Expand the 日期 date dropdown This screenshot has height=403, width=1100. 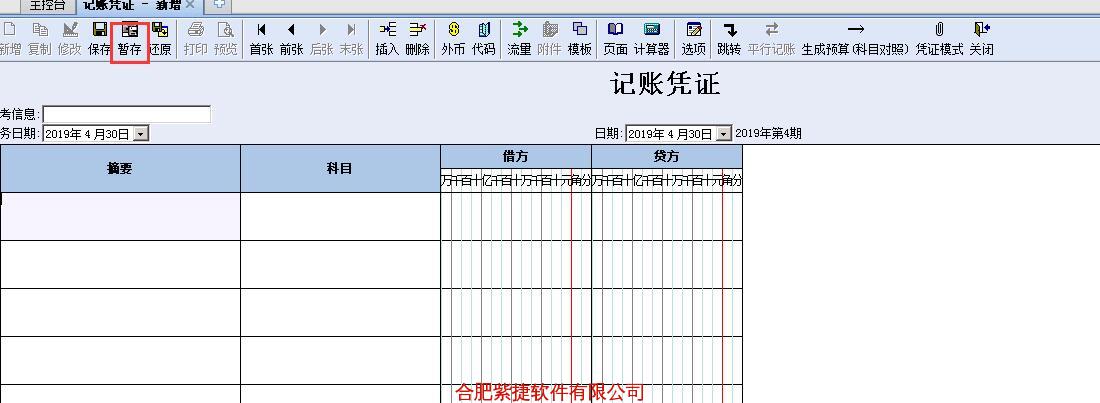click(x=724, y=133)
